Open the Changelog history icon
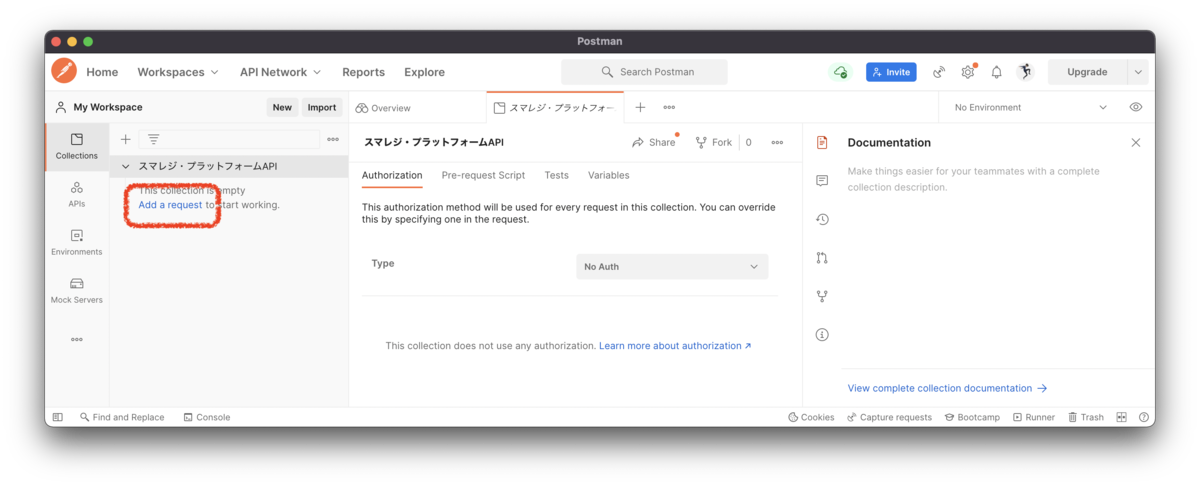 point(822,219)
